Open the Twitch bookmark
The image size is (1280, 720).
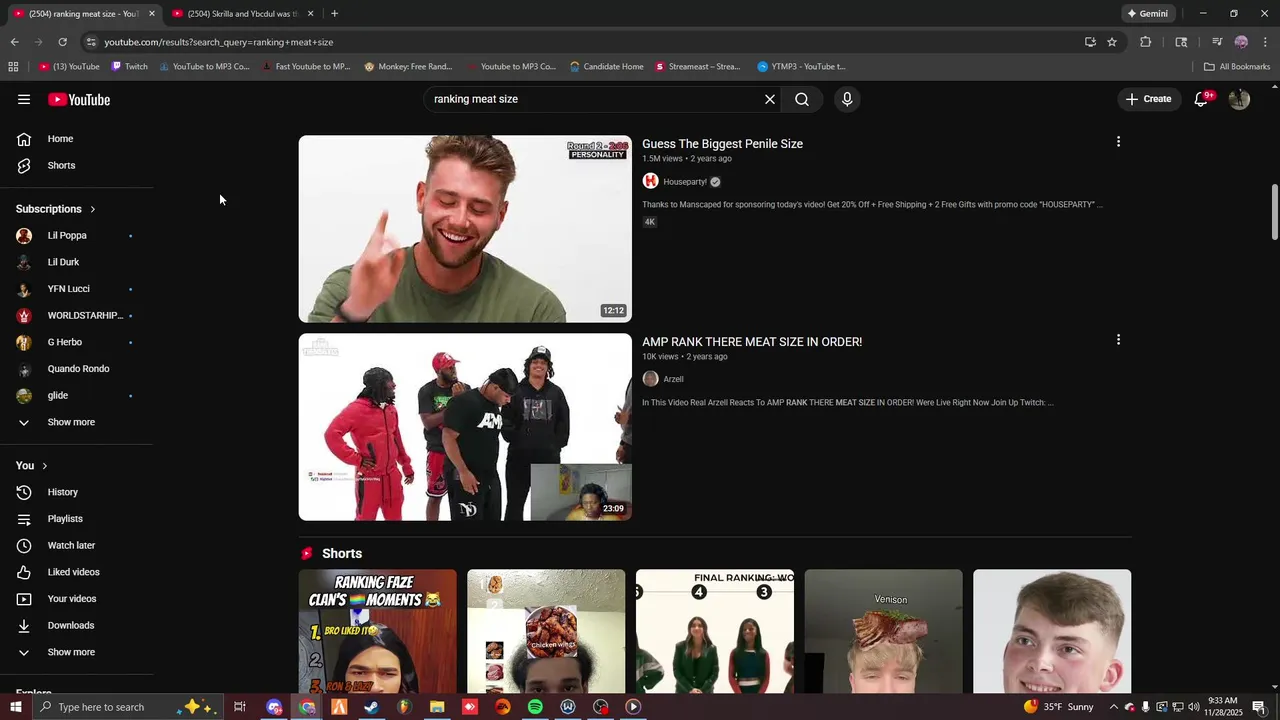(x=130, y=67)
